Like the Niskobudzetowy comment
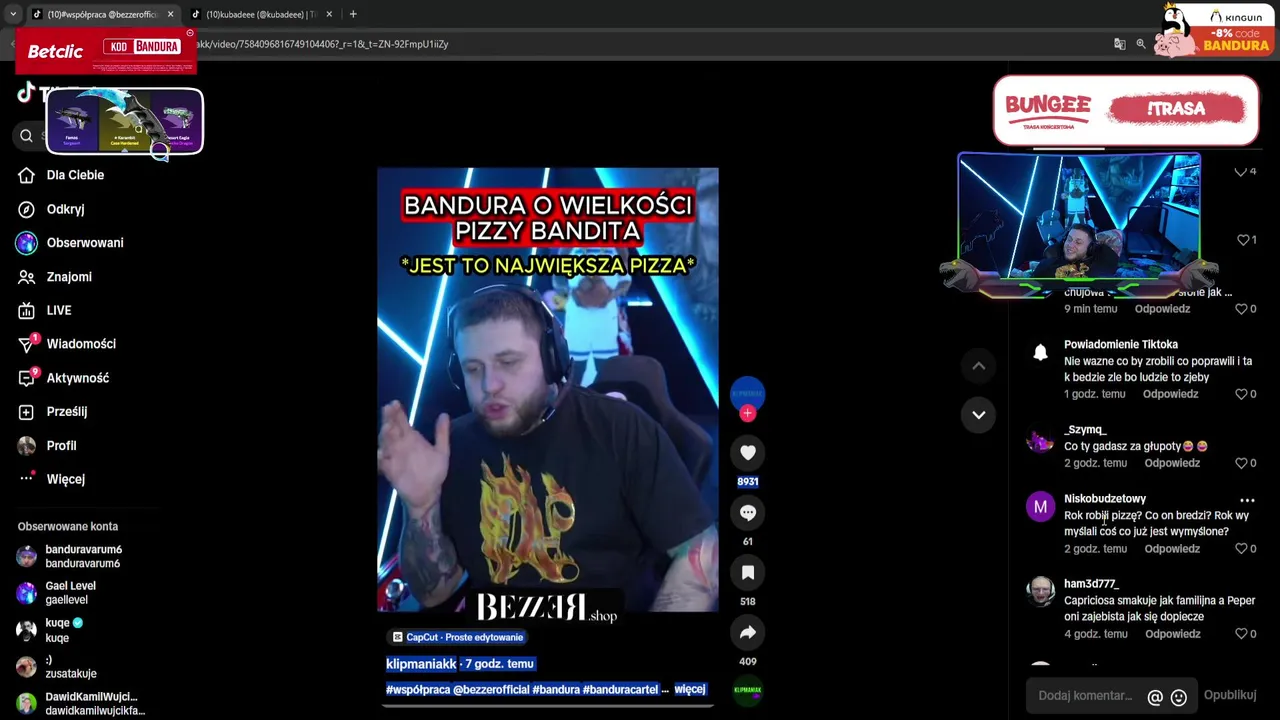1280x720 pixels. coord(1241,549)
